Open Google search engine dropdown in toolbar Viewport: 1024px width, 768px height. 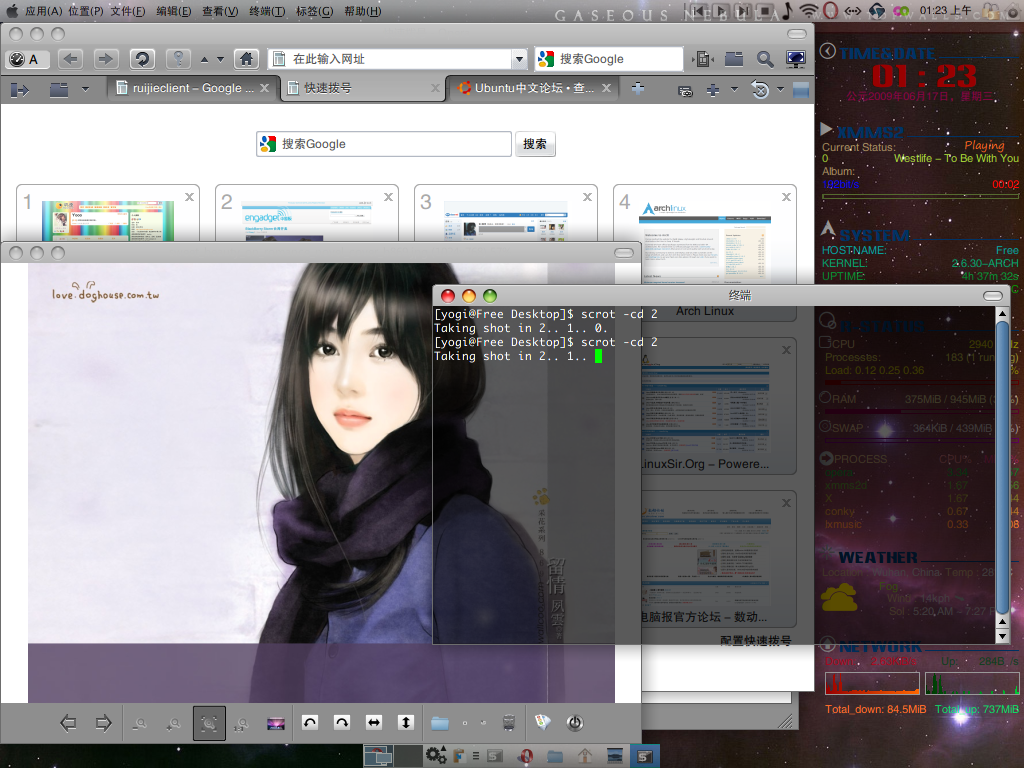pos(545,59)
